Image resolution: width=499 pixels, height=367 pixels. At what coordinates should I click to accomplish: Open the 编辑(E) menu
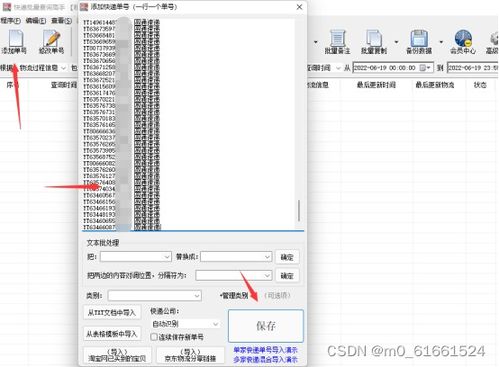pos(36,21)
